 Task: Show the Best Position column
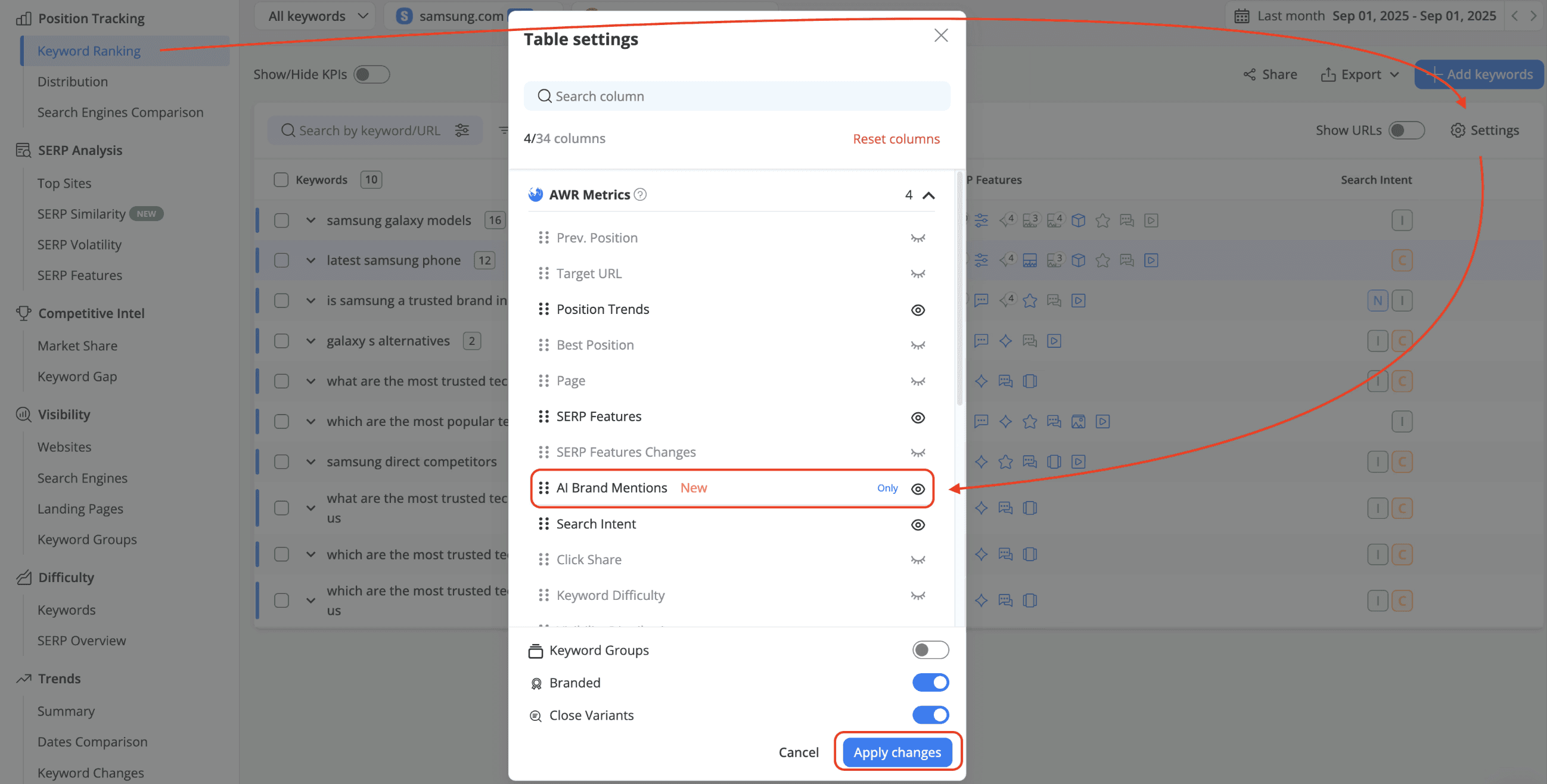coord(918,345)
